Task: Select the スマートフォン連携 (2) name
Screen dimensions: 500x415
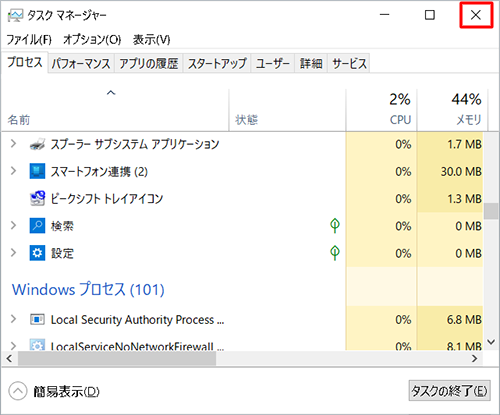Action: pyautogui.click(x=99, y=171)
